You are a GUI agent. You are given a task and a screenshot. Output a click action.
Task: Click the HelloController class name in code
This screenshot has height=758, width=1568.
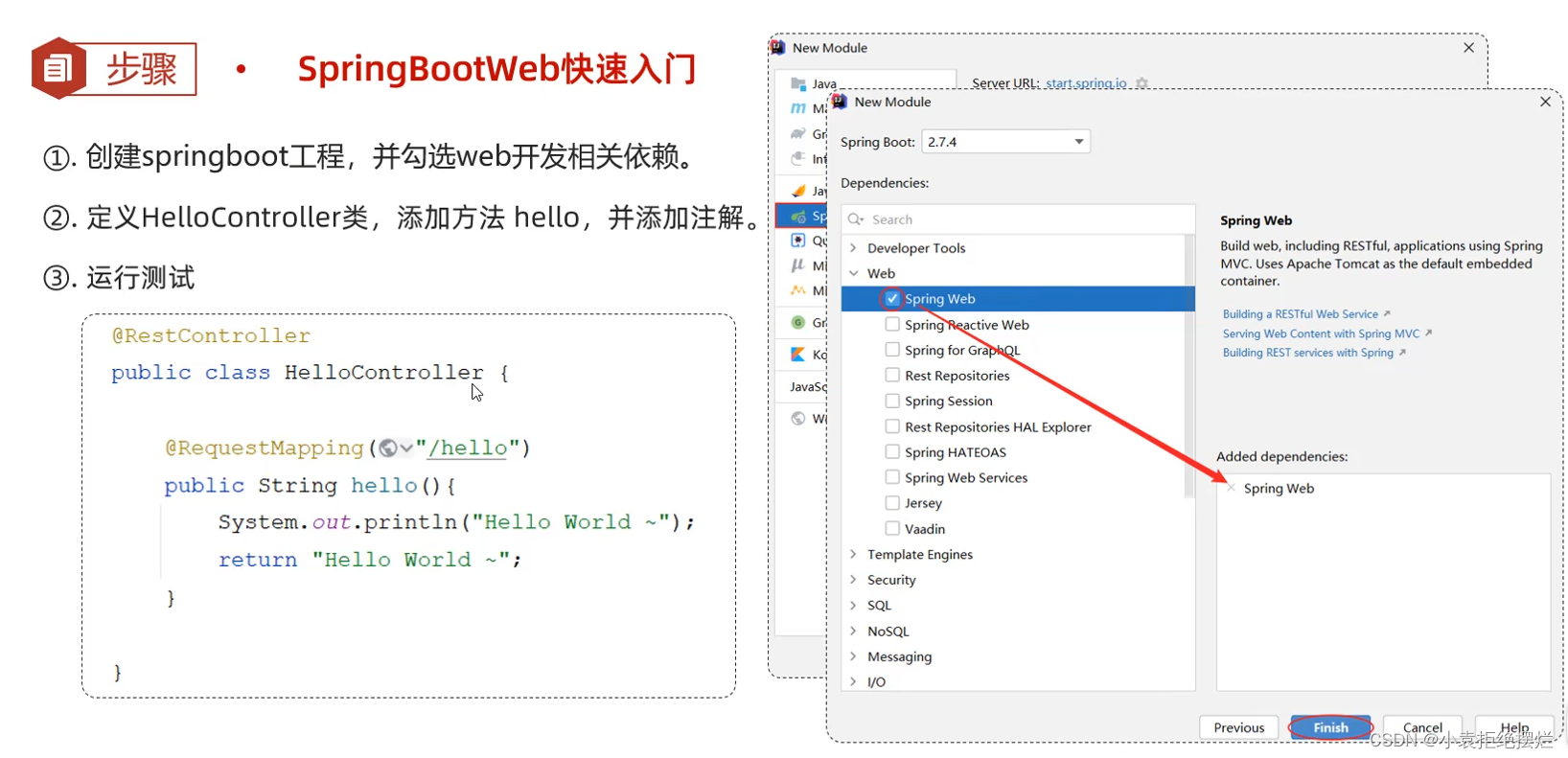point(383,372)
